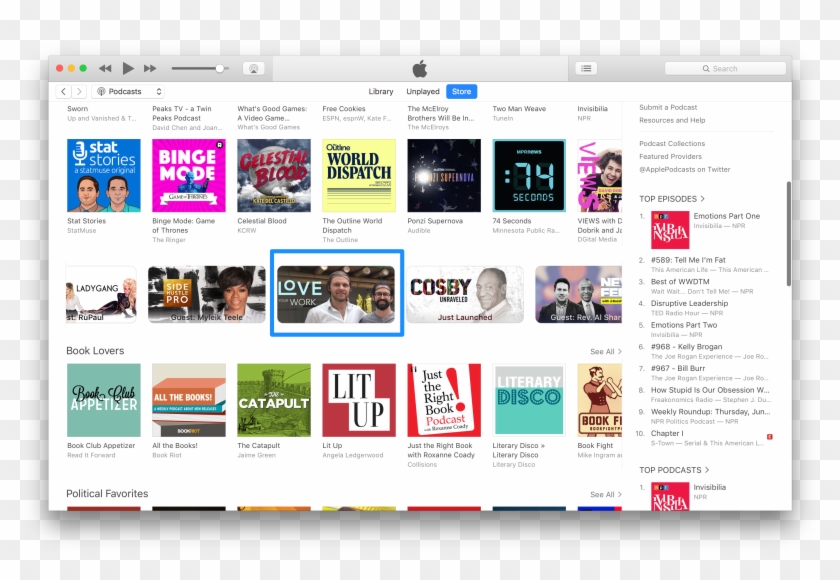
Task: Click the back navigation arrow
Action: pos(62,91)
